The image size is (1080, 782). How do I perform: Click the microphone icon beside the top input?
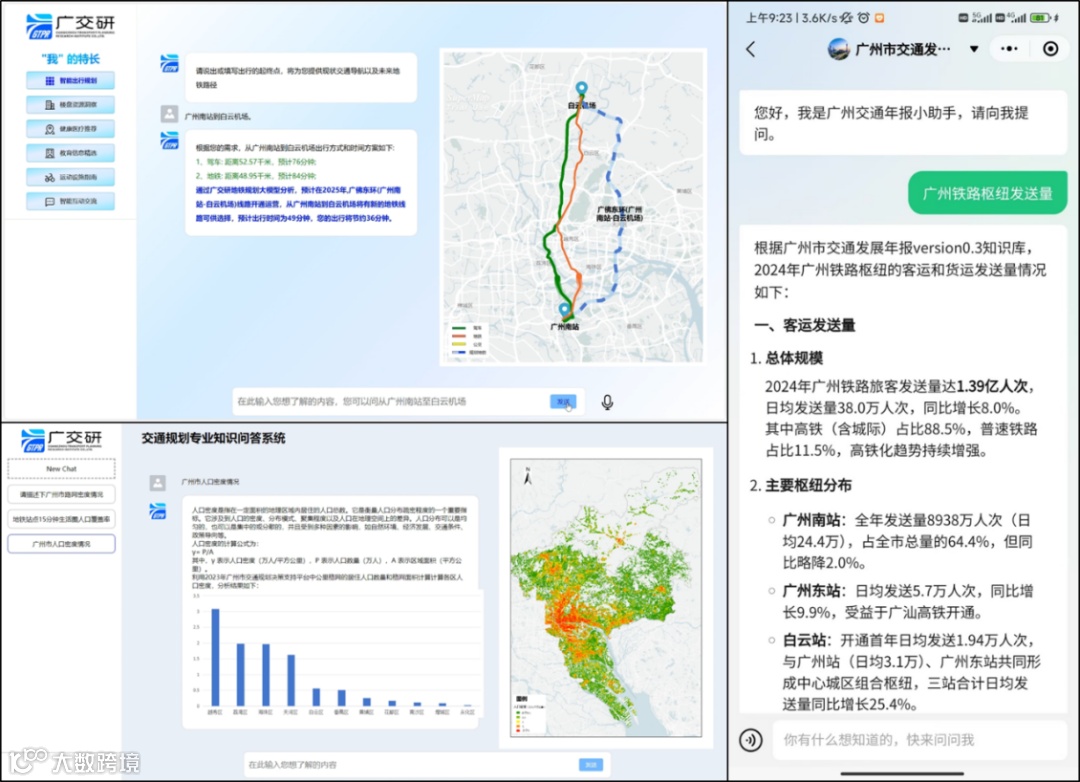click(x=607, y=402)
